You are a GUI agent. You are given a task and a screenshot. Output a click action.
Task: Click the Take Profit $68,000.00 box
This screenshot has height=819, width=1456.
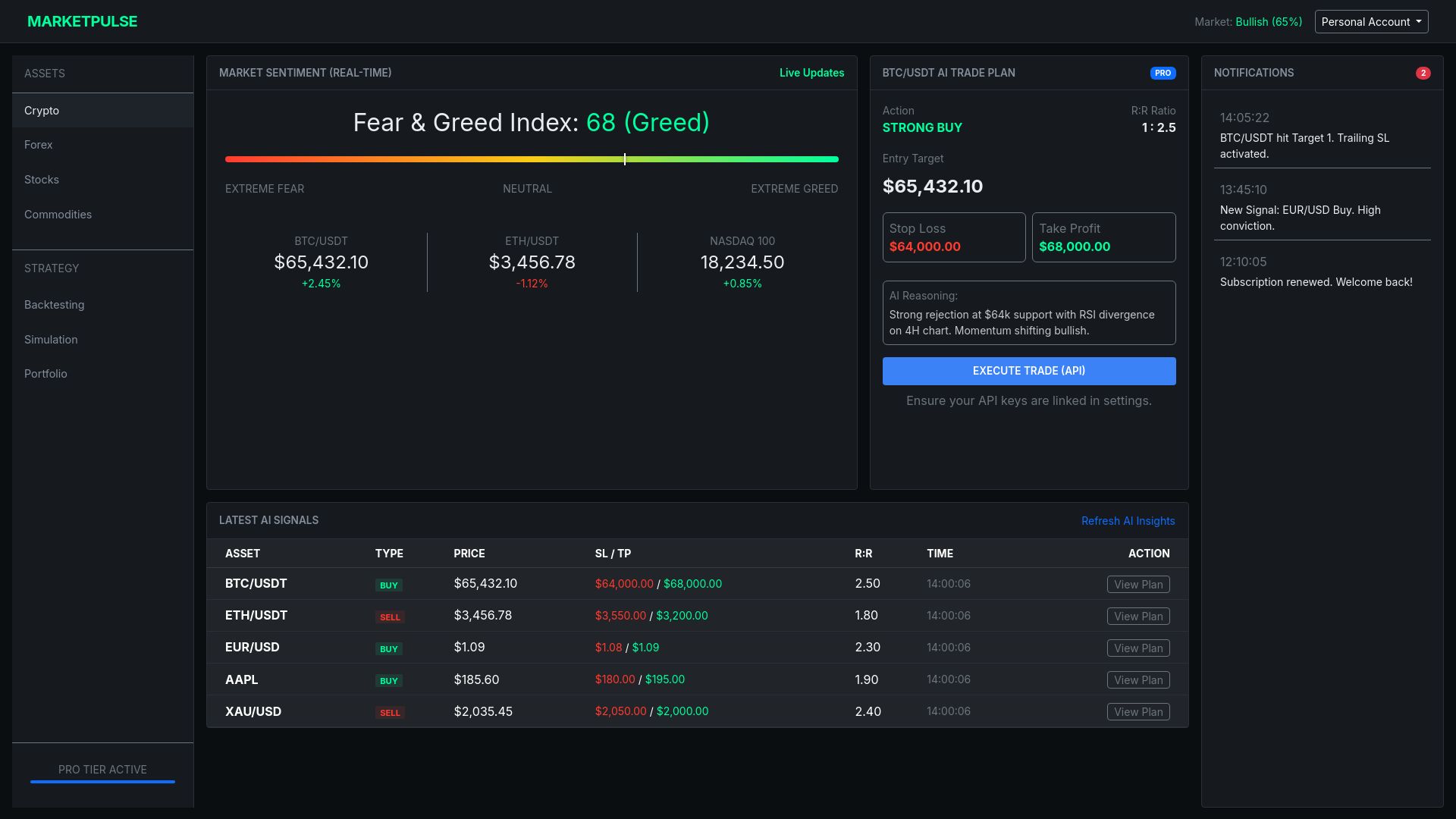pos(1103,237)
